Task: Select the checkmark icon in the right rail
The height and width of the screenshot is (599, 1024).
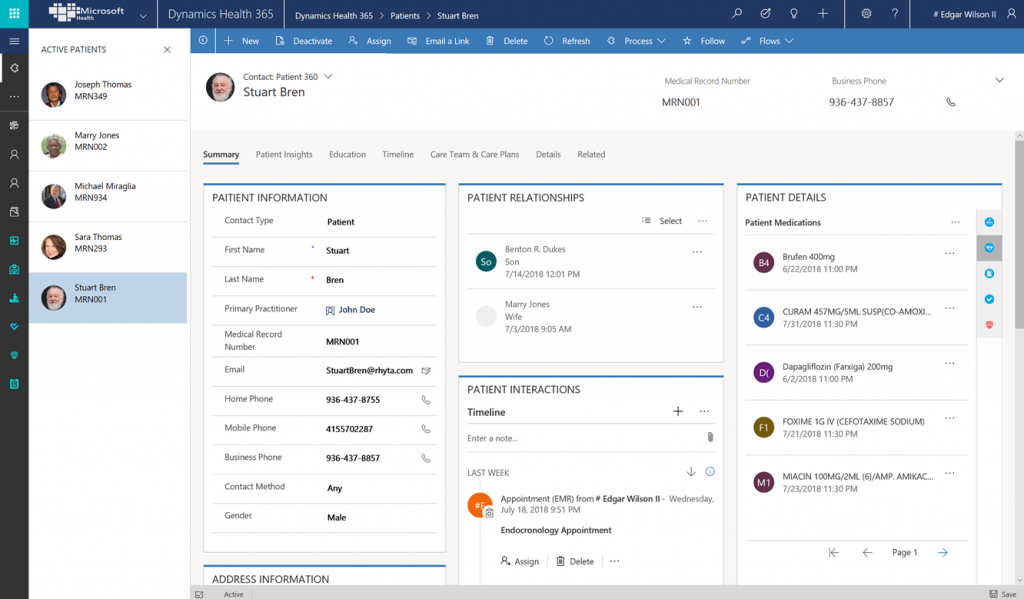Action: tap(989, 299)
